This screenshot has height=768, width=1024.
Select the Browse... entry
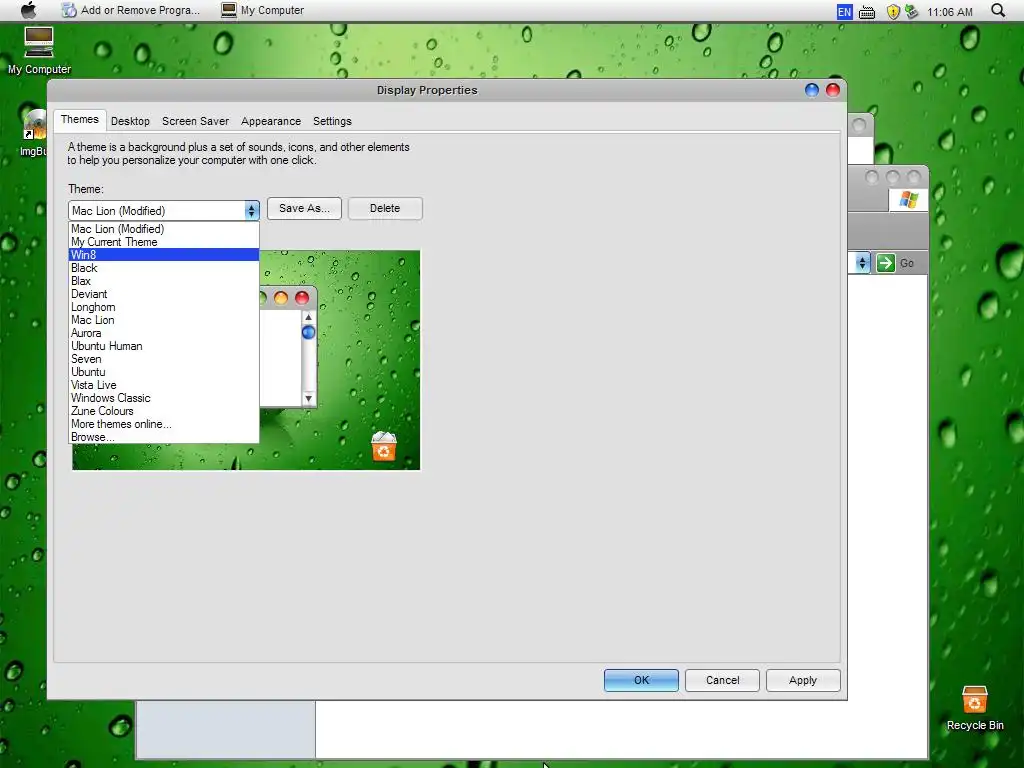tap(163, 437)
